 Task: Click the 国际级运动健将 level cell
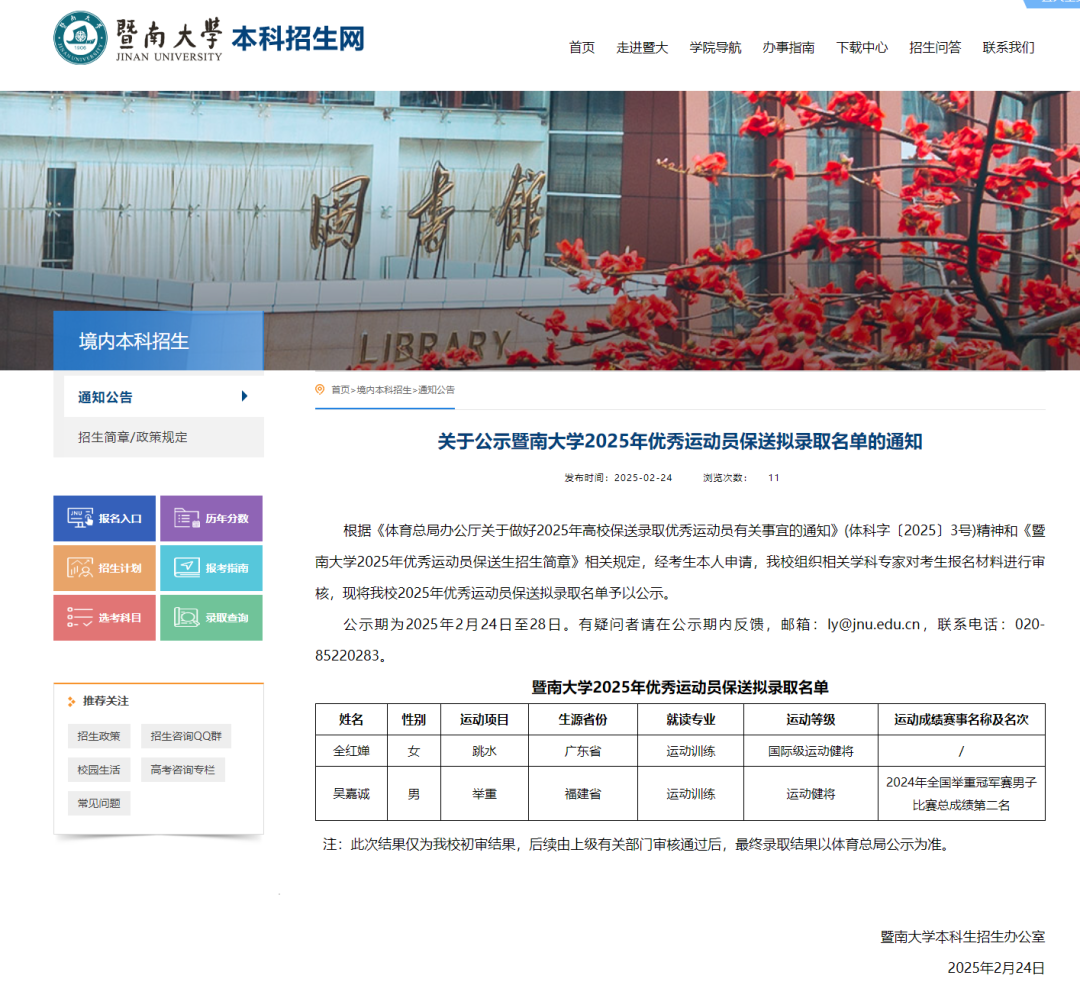click(811, 751)
